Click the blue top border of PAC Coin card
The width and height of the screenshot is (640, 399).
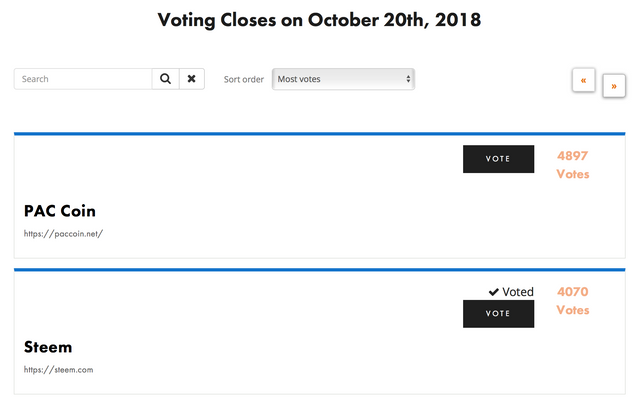320,133
